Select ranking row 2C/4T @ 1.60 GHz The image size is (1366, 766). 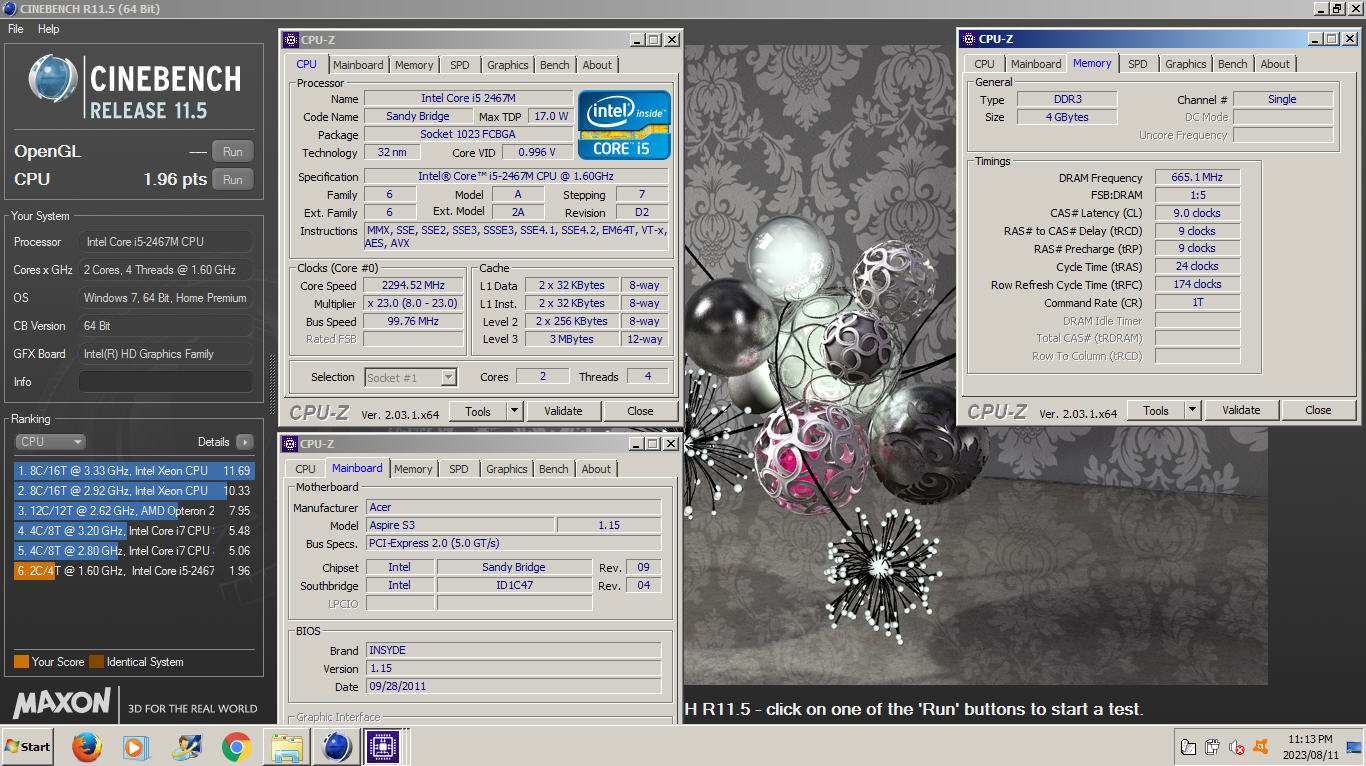click(134, 571)
